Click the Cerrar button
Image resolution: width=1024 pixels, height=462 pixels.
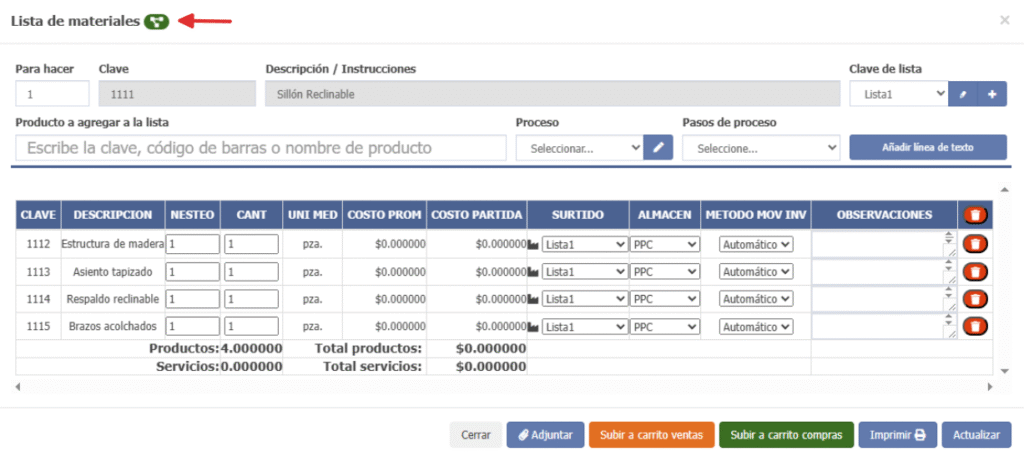(476, 435)
